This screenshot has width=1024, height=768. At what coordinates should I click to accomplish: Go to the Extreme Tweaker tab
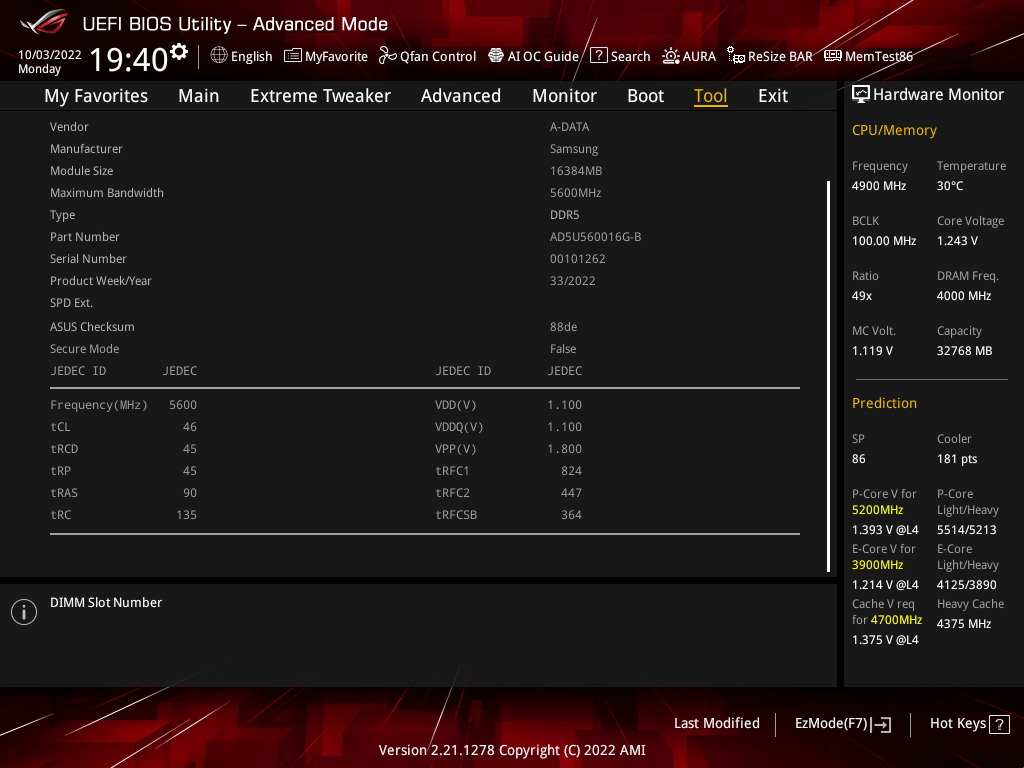coord(320,96)
